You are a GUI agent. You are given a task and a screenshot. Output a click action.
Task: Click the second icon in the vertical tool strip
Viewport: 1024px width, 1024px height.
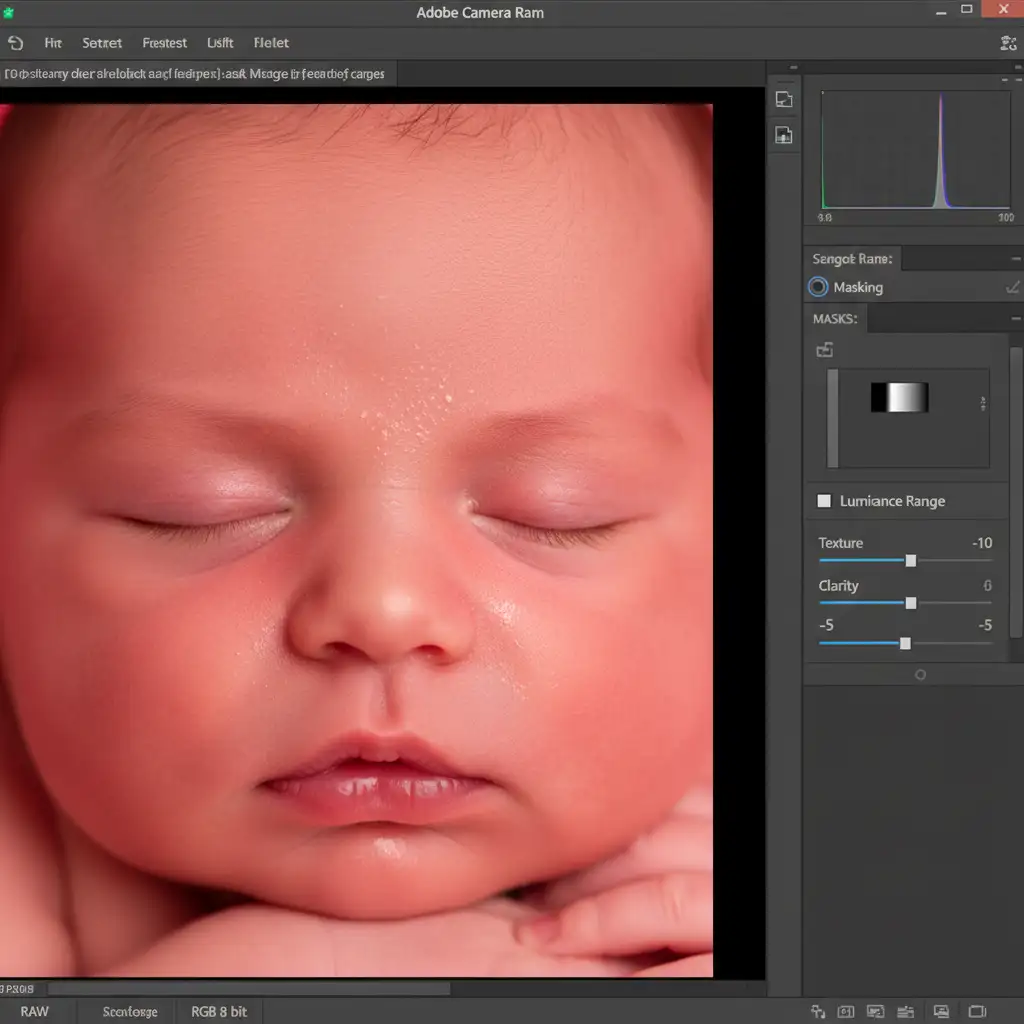click(x=784, y=136)
